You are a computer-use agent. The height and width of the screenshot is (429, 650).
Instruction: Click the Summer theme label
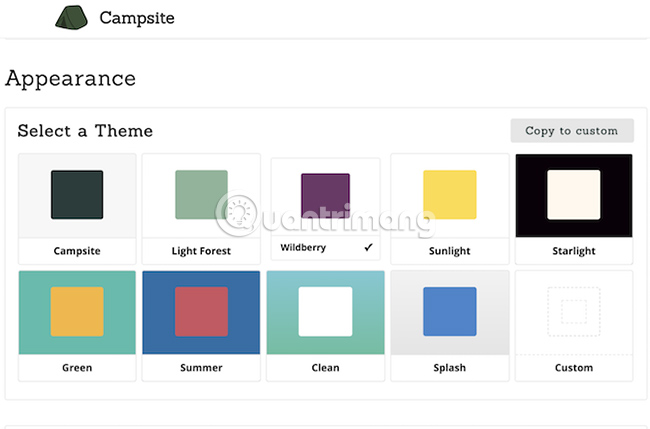pyautogui.click(x=201, y=368)
